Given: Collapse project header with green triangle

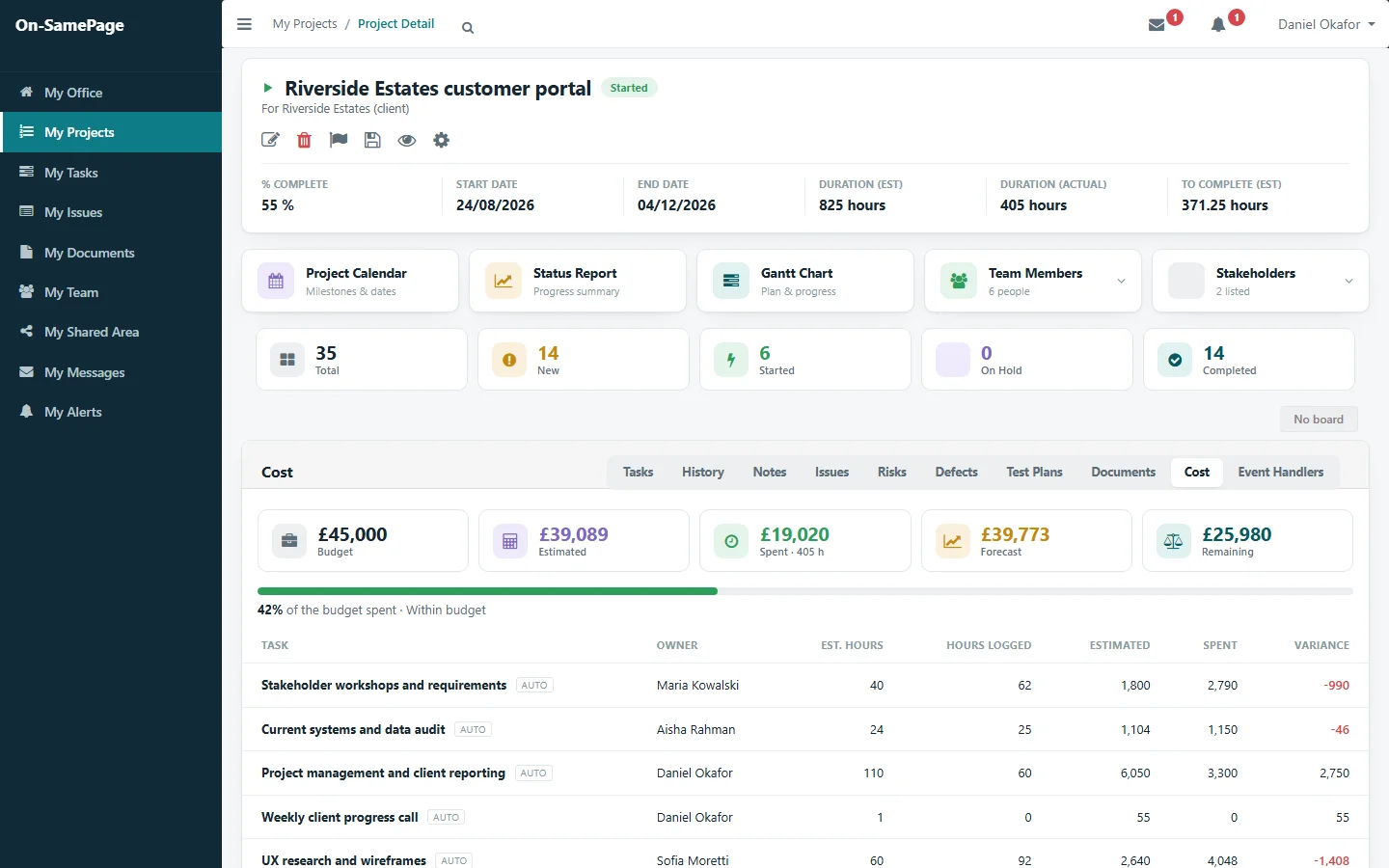Looking at the screenshot, I should tap(268, 88).
